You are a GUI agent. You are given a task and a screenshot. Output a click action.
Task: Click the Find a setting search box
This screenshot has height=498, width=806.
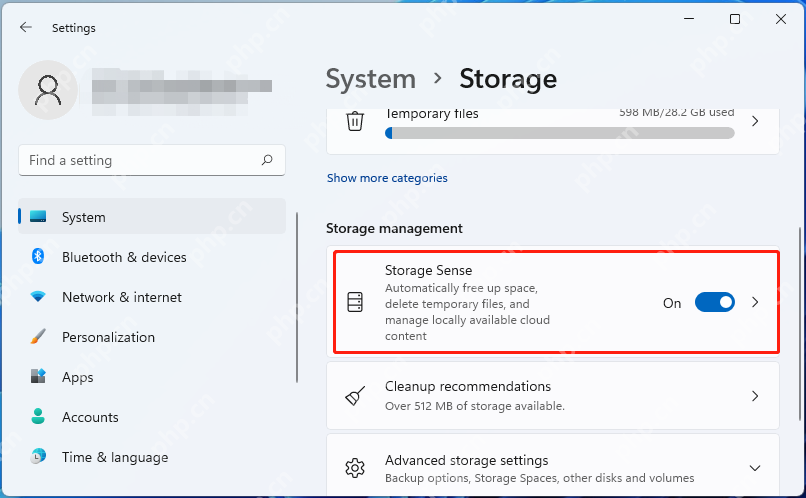[152, 160]
